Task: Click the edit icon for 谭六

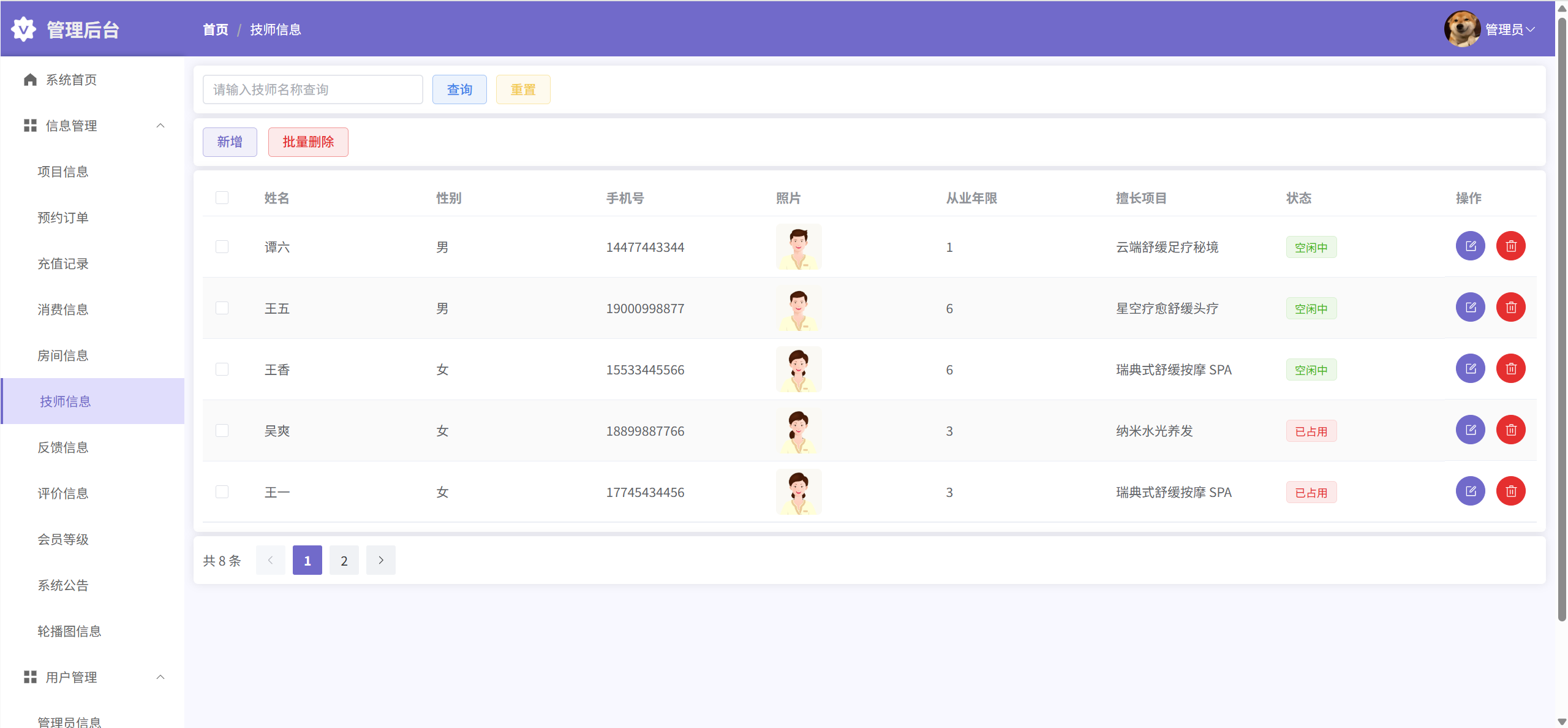Action: click(1470, 246)
